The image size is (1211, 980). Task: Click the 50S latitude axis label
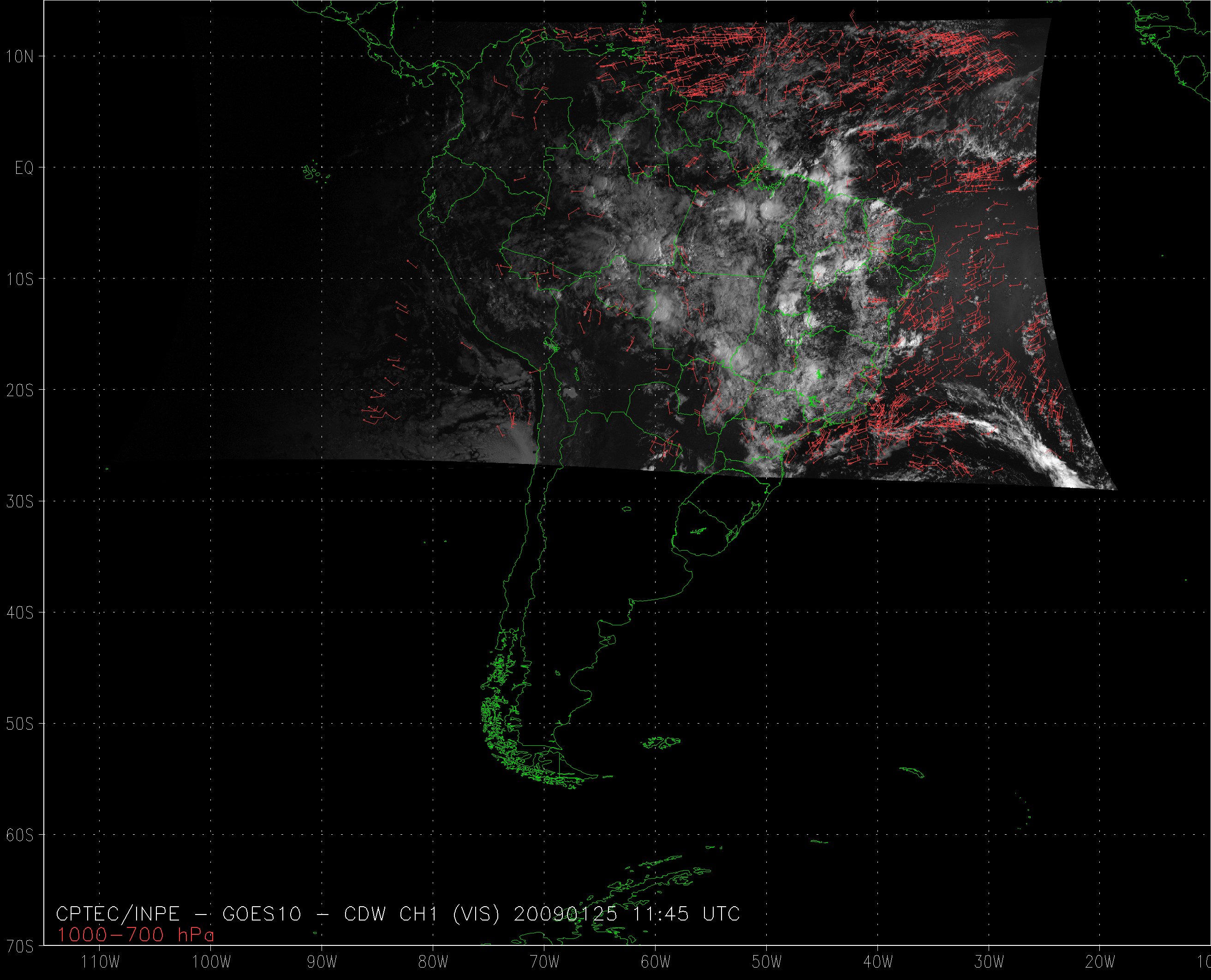point(20,724)
